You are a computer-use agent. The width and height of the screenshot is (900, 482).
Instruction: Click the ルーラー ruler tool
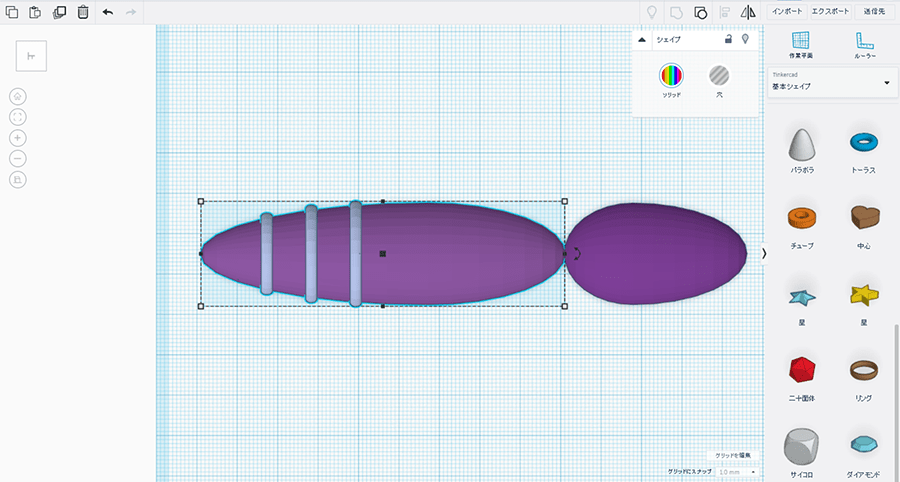click(864, 45)
